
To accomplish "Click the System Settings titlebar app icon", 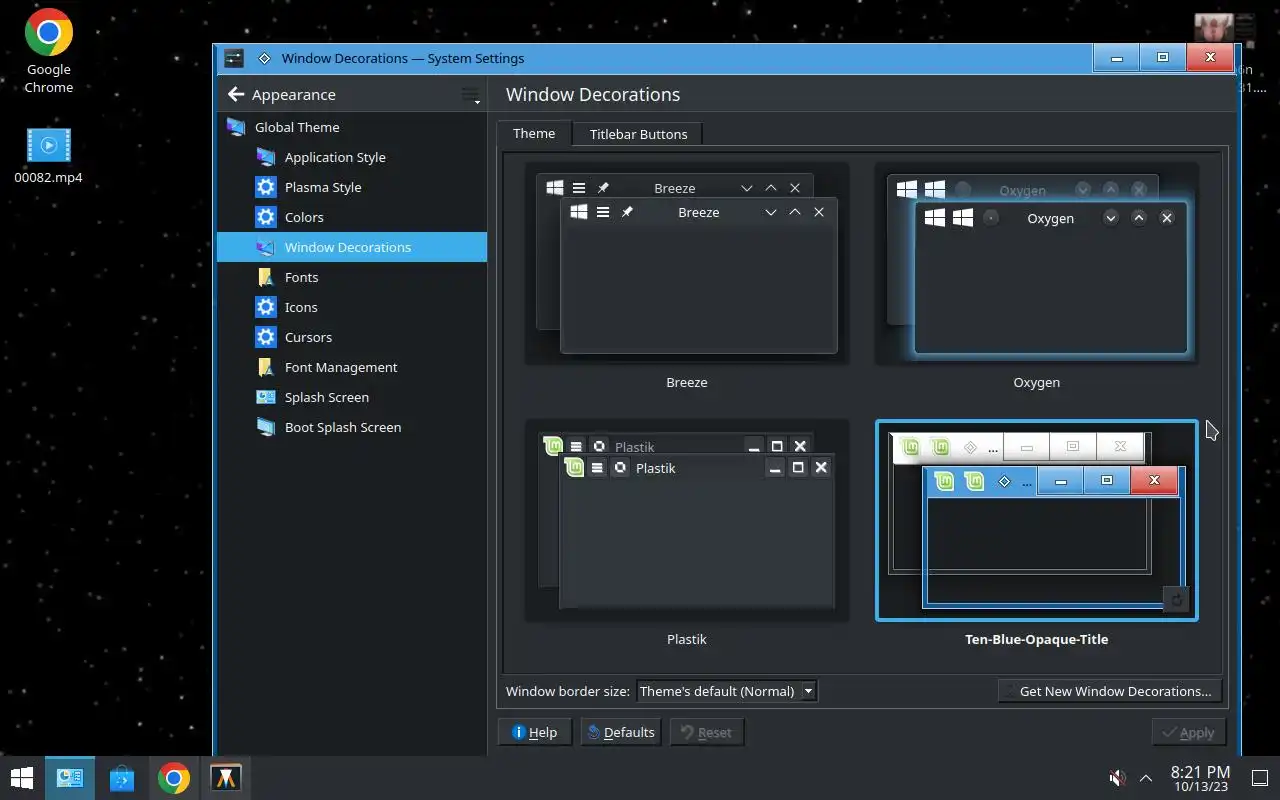I will 233,58.
